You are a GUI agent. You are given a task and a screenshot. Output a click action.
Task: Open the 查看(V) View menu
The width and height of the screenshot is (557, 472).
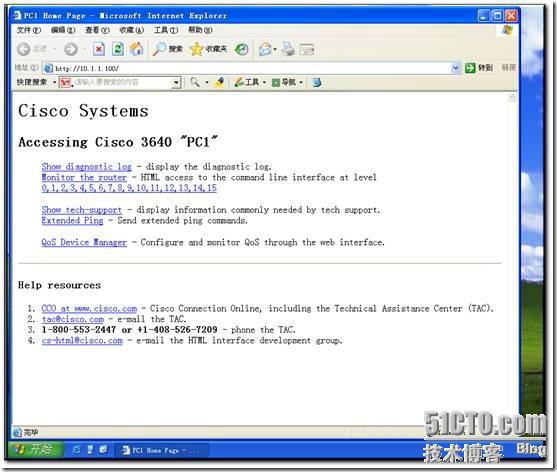[x=97, y=30]
